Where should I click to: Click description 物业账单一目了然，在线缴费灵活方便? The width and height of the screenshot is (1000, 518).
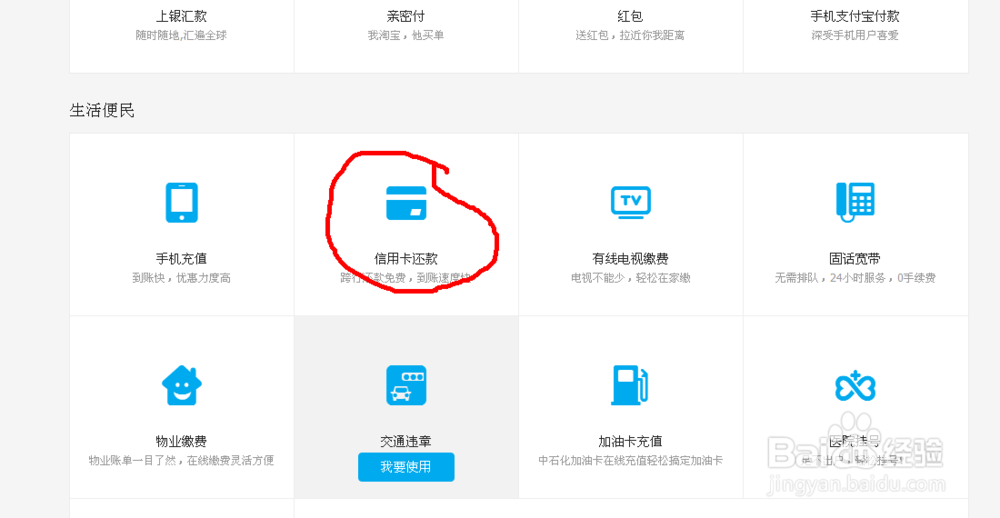coord(182,461)
